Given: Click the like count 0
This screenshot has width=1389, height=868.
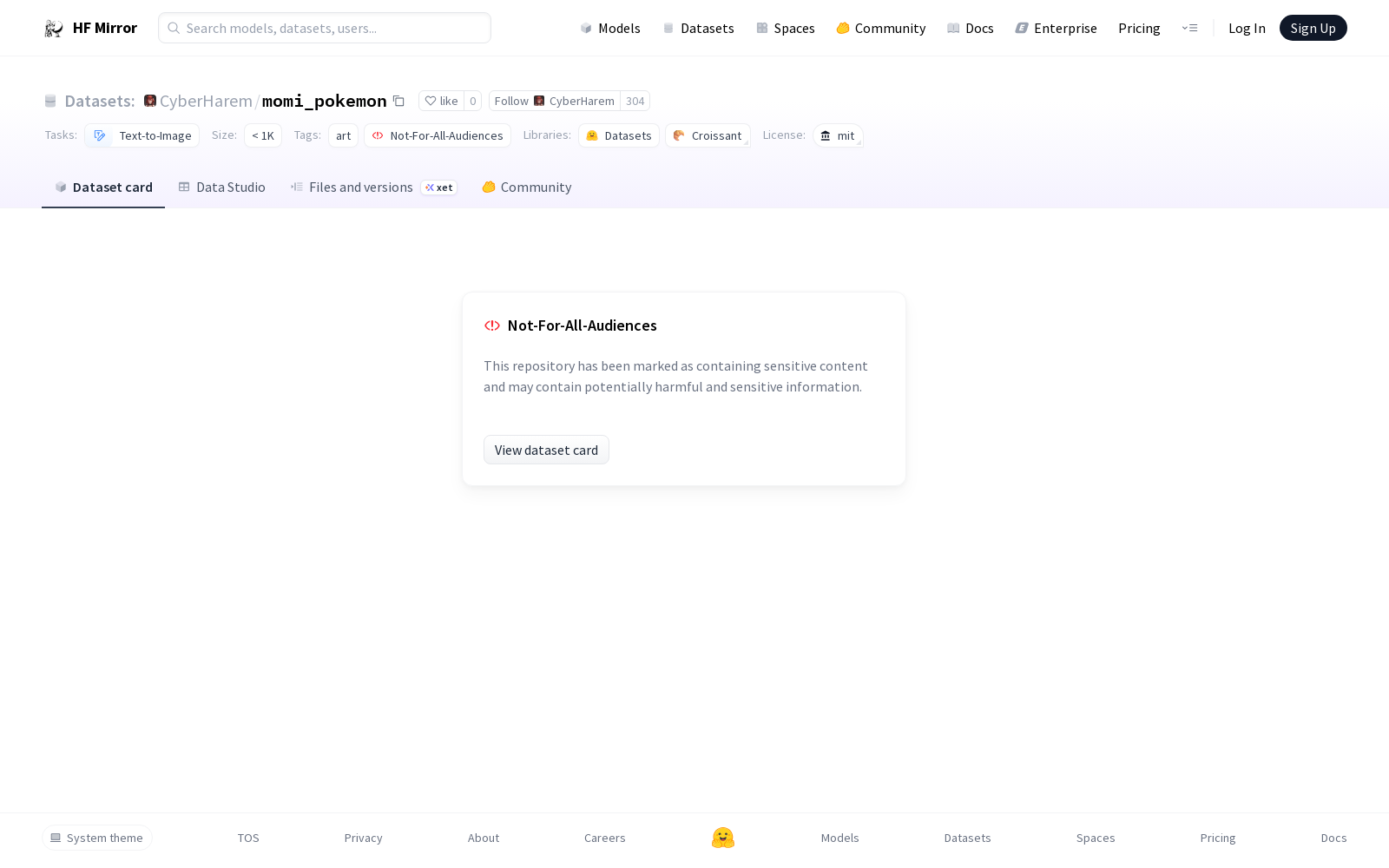Looking at the screenshot, I should point(472,101).
